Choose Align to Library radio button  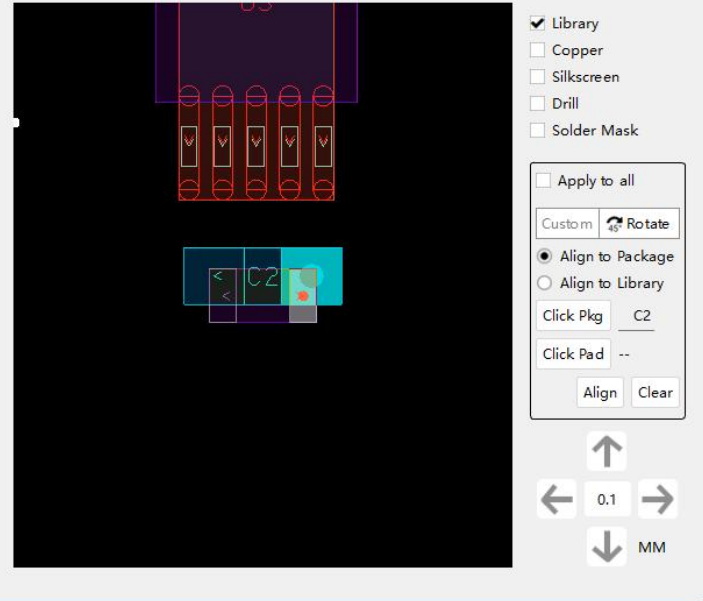[x=545, y=283]
